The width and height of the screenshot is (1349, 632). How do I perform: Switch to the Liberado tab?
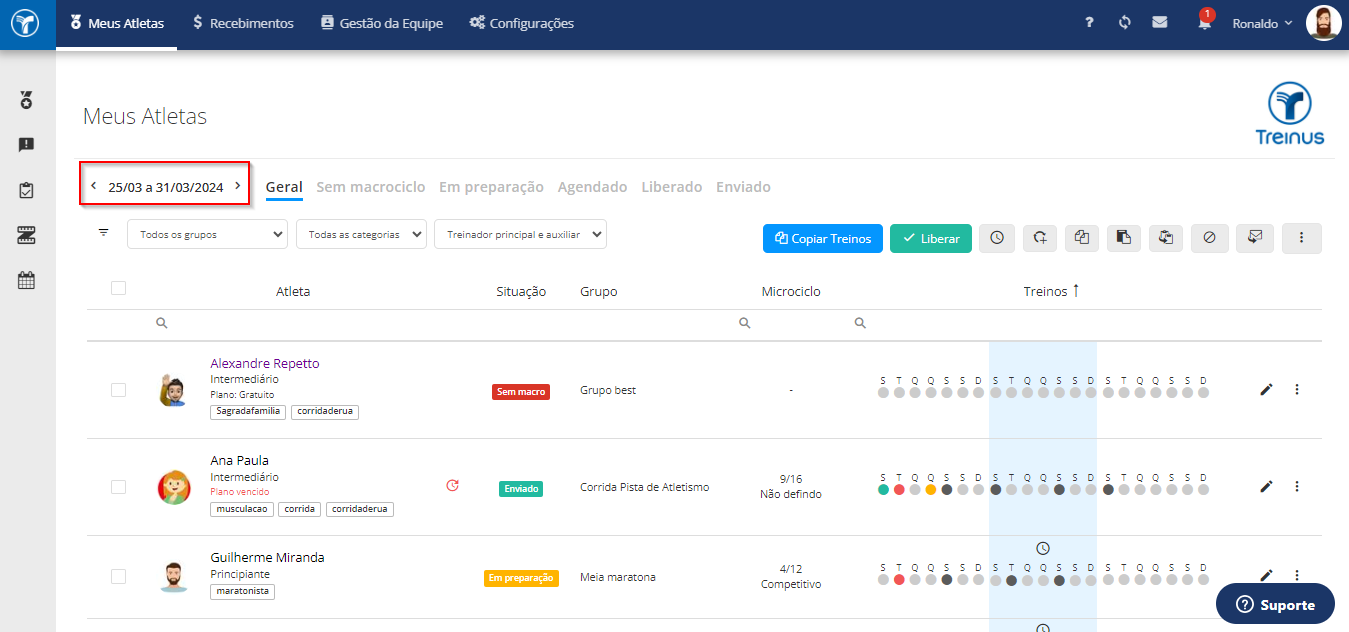point(671,187)
